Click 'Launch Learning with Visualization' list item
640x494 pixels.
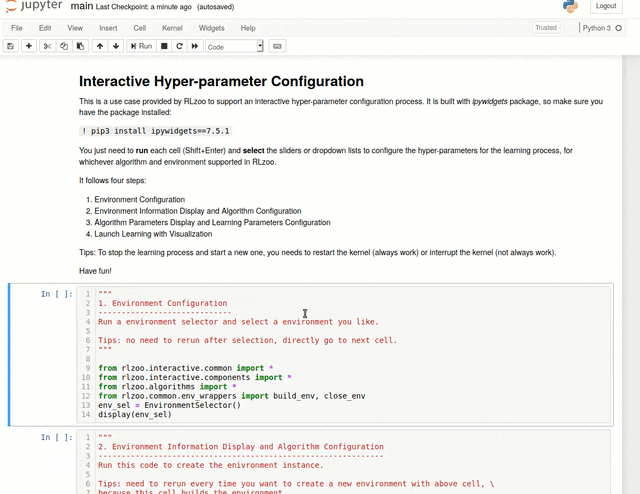153,234
